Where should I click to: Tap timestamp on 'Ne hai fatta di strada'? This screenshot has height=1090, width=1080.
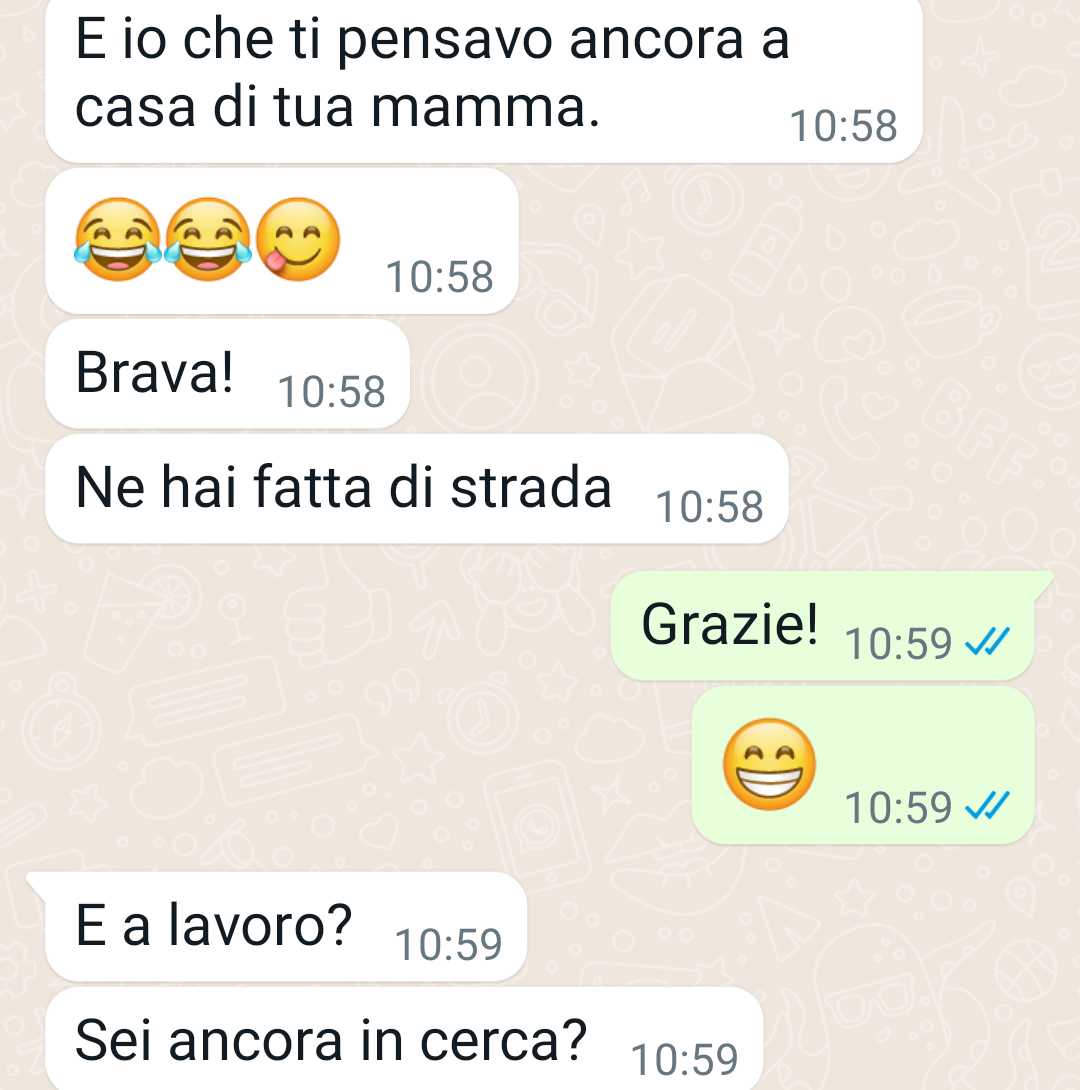[x=710, y=507]
